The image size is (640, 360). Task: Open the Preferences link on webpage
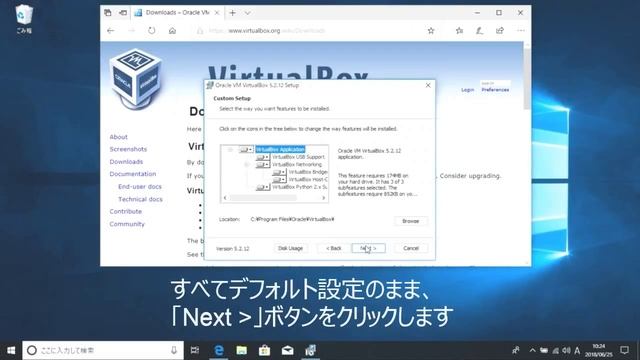(495, 90)
